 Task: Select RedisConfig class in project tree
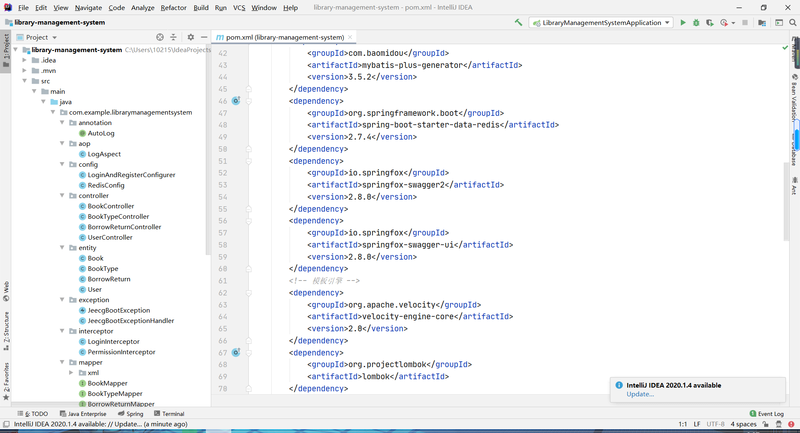pos(106,185)
